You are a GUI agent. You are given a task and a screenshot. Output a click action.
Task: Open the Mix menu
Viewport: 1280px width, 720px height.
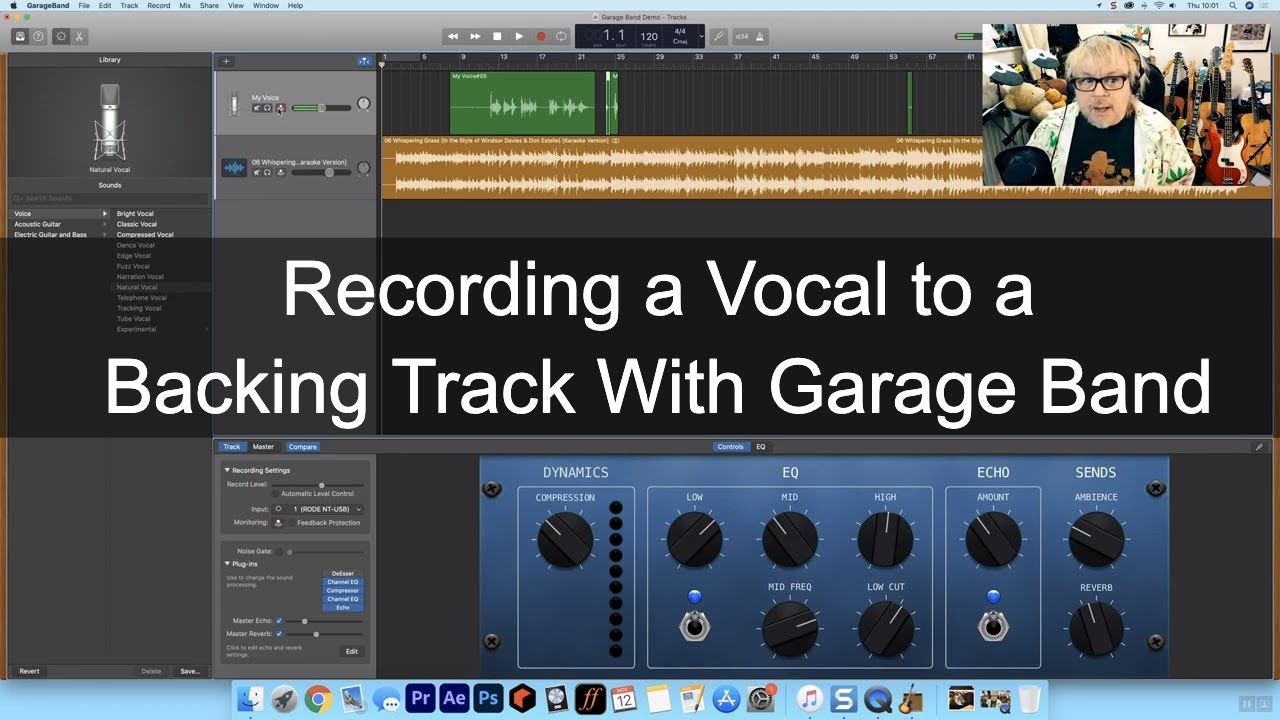pos(185,5)
